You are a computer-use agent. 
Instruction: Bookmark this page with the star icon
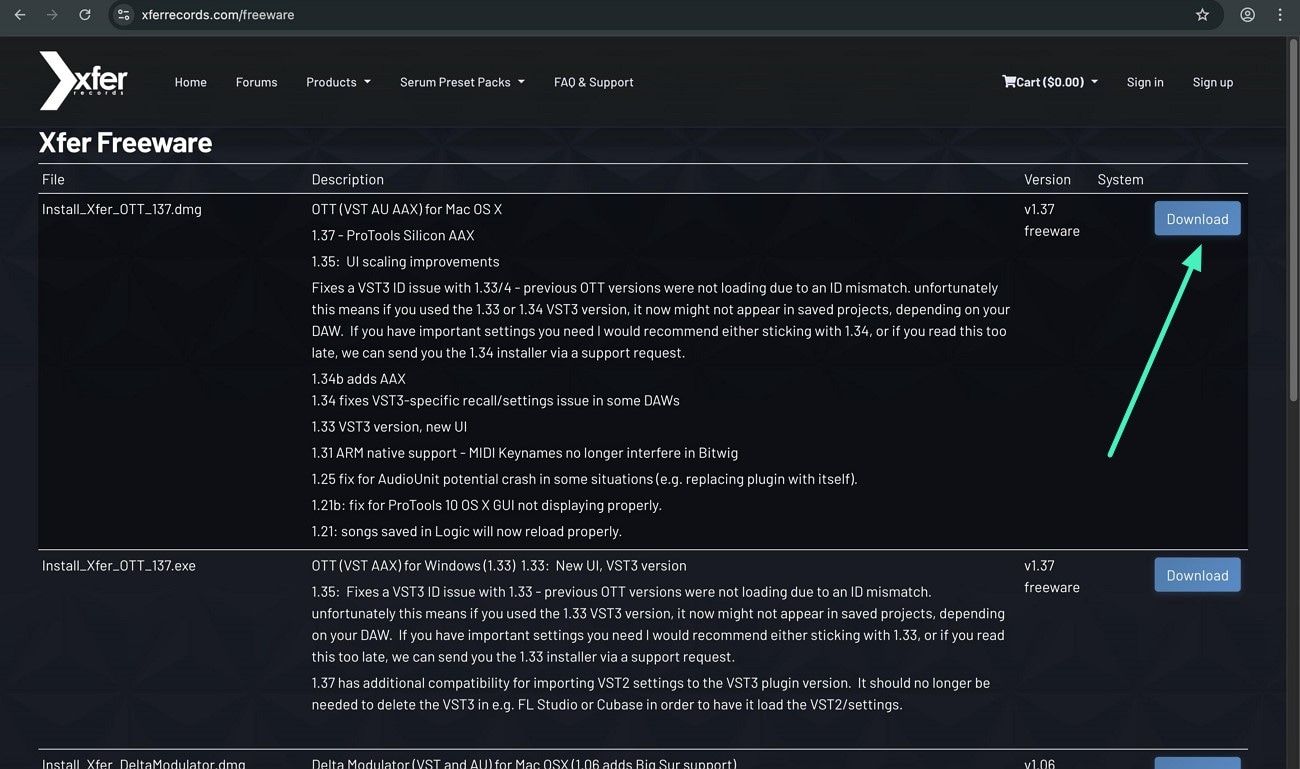tap(1202, 15)
